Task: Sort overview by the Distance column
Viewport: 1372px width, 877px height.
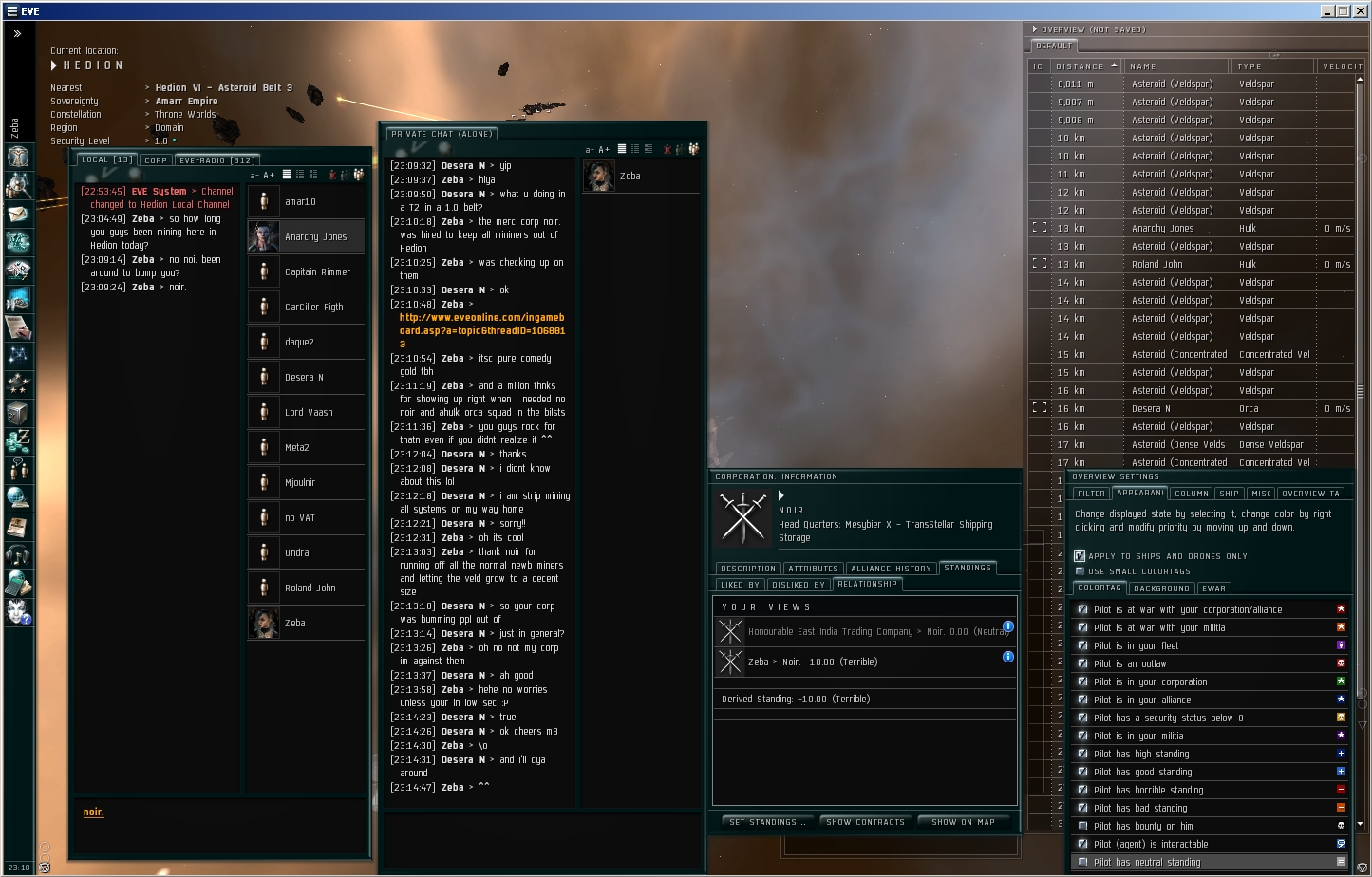Action: click(x=1085, y=66)
